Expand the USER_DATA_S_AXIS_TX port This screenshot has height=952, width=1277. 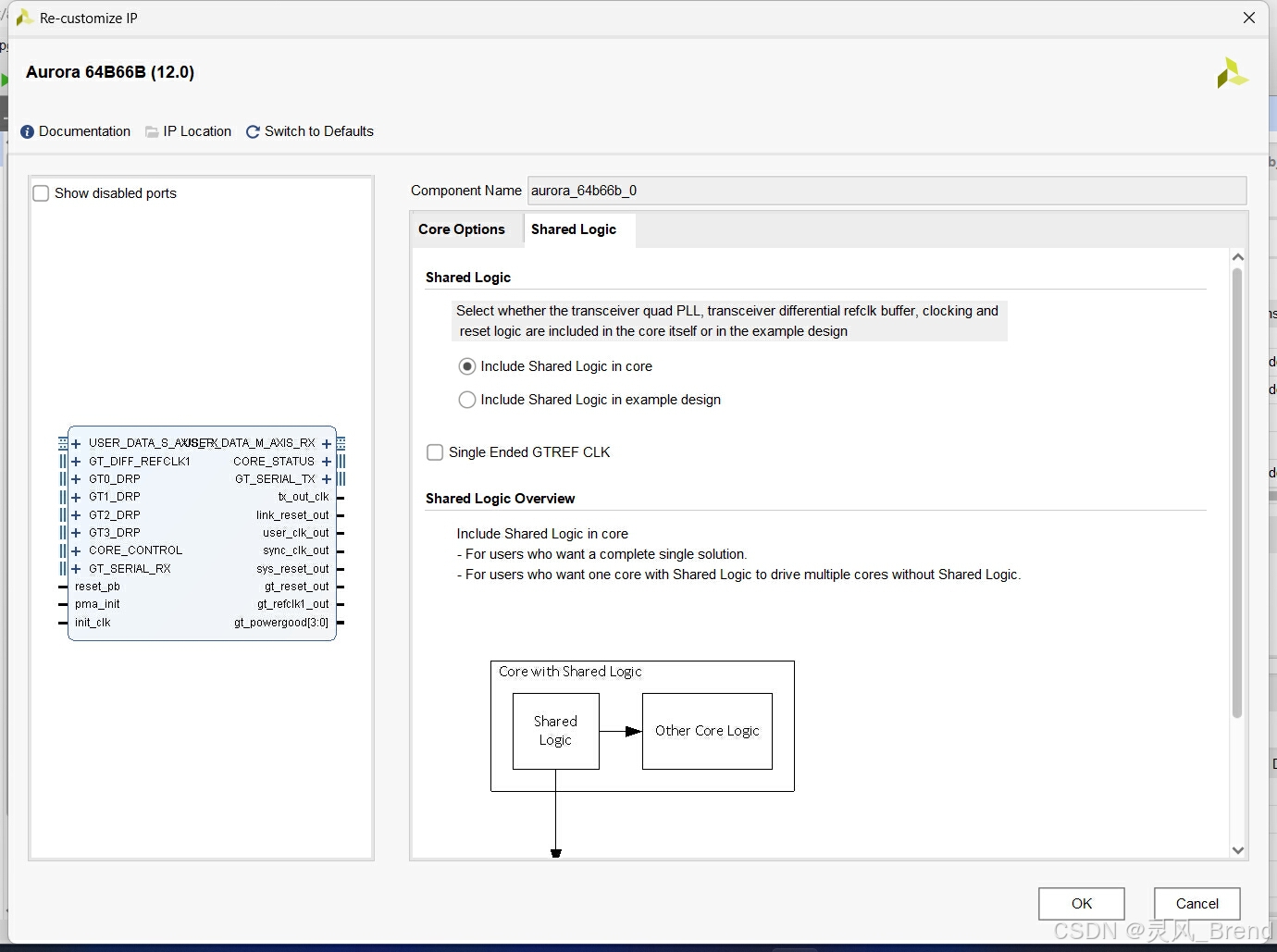point(76,443)
